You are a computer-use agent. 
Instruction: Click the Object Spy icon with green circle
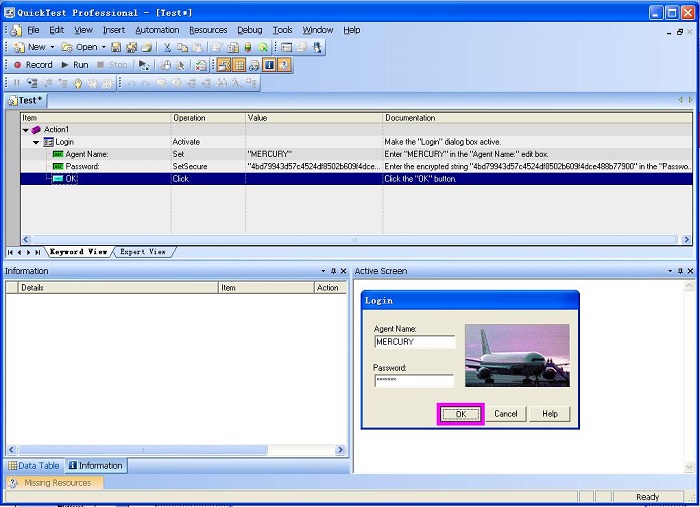[263, 47]
